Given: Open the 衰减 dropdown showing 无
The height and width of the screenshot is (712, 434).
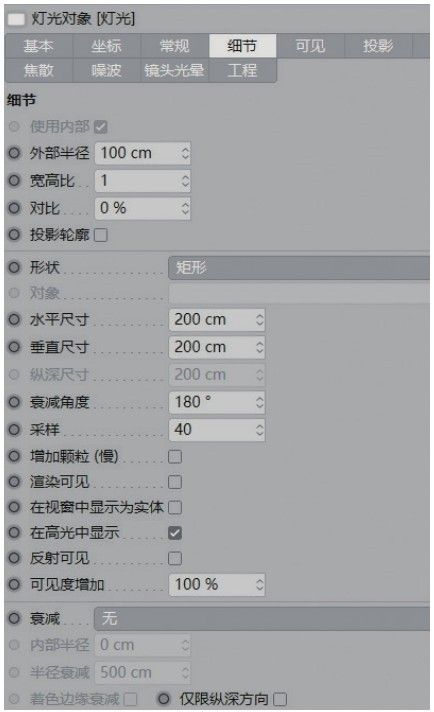Looking at the screenshot, I should click(x=261, y=618).
